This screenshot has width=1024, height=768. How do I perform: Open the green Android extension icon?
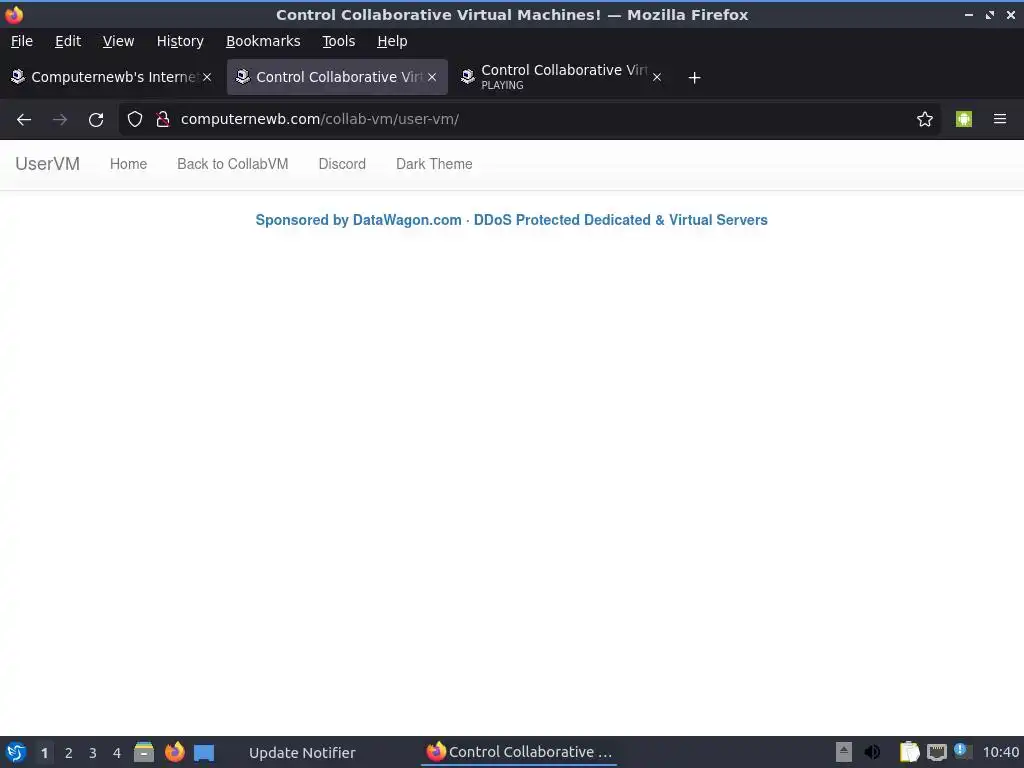964,120
